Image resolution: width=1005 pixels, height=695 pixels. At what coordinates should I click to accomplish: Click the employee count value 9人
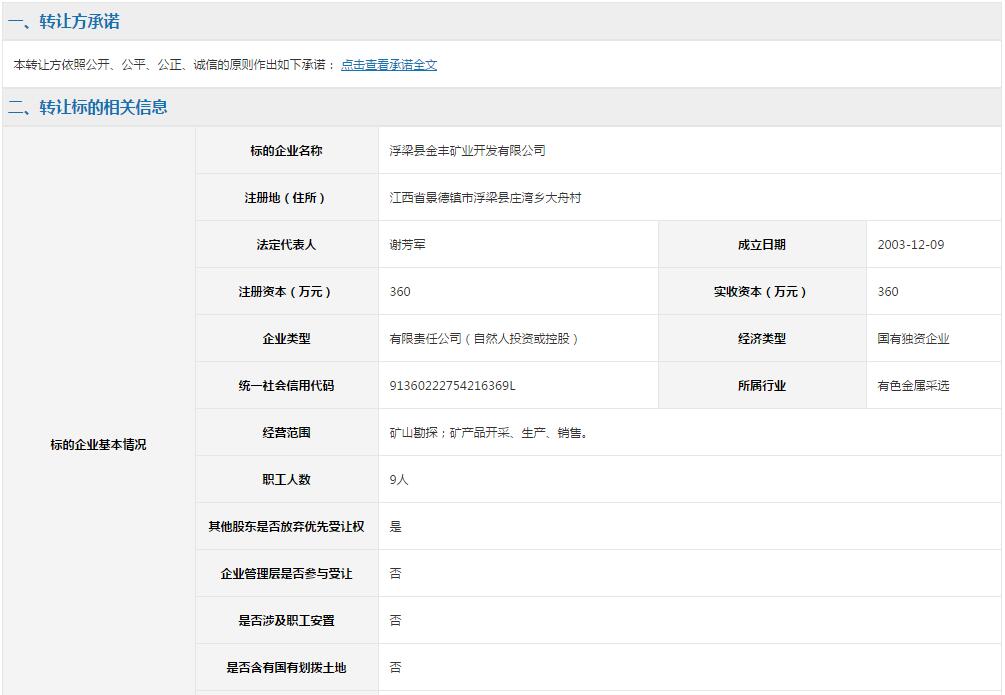pos(399,480)
